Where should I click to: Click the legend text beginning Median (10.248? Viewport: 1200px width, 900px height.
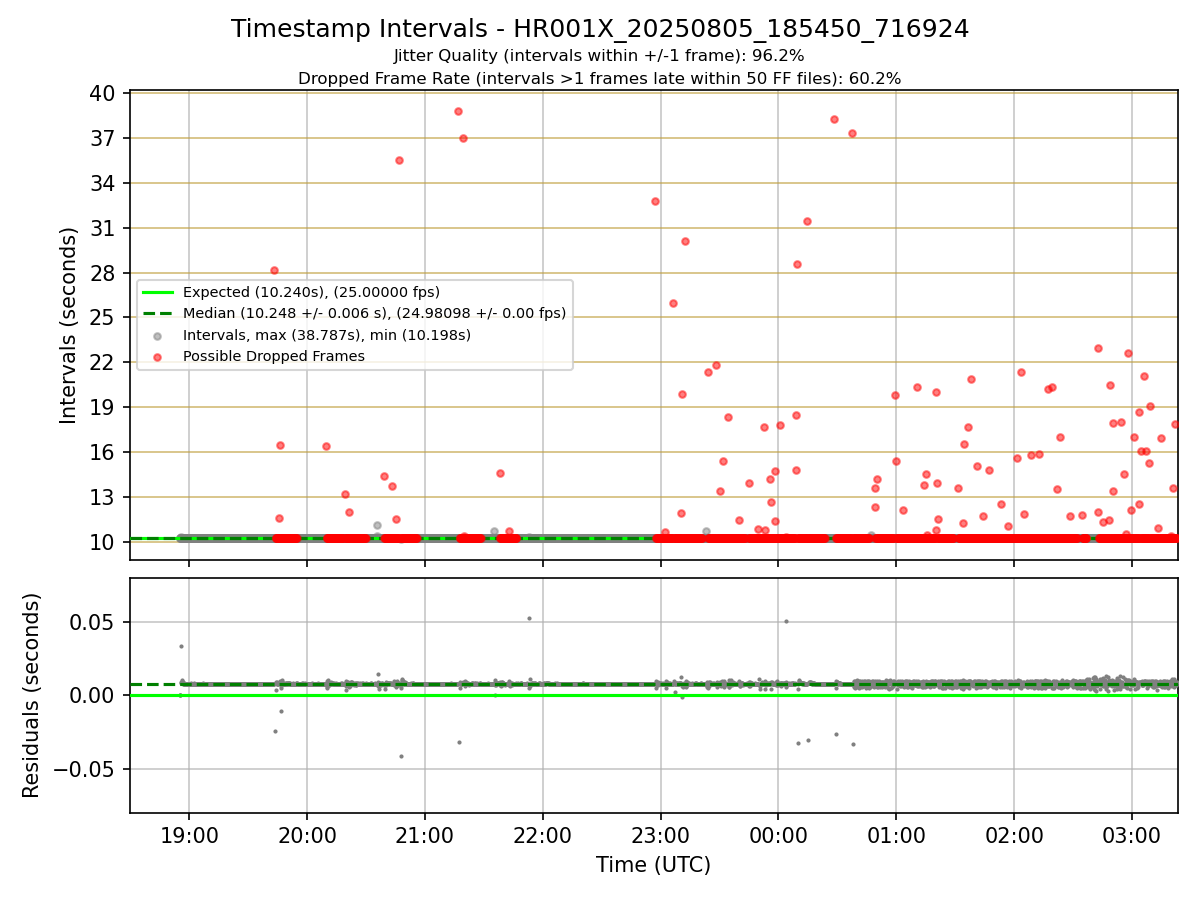tap(374, 313)
